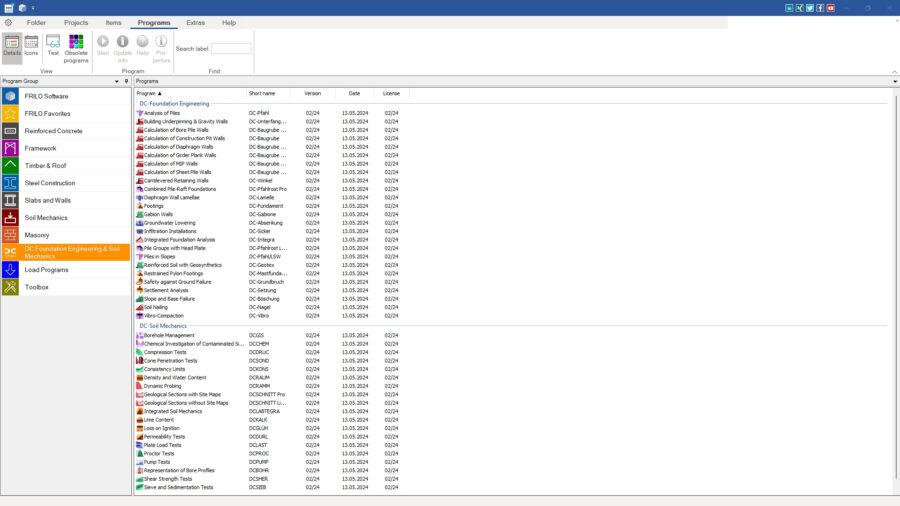The image size is (900, 506).
Task: Sort by License column
Action: (x=391, y=94)
